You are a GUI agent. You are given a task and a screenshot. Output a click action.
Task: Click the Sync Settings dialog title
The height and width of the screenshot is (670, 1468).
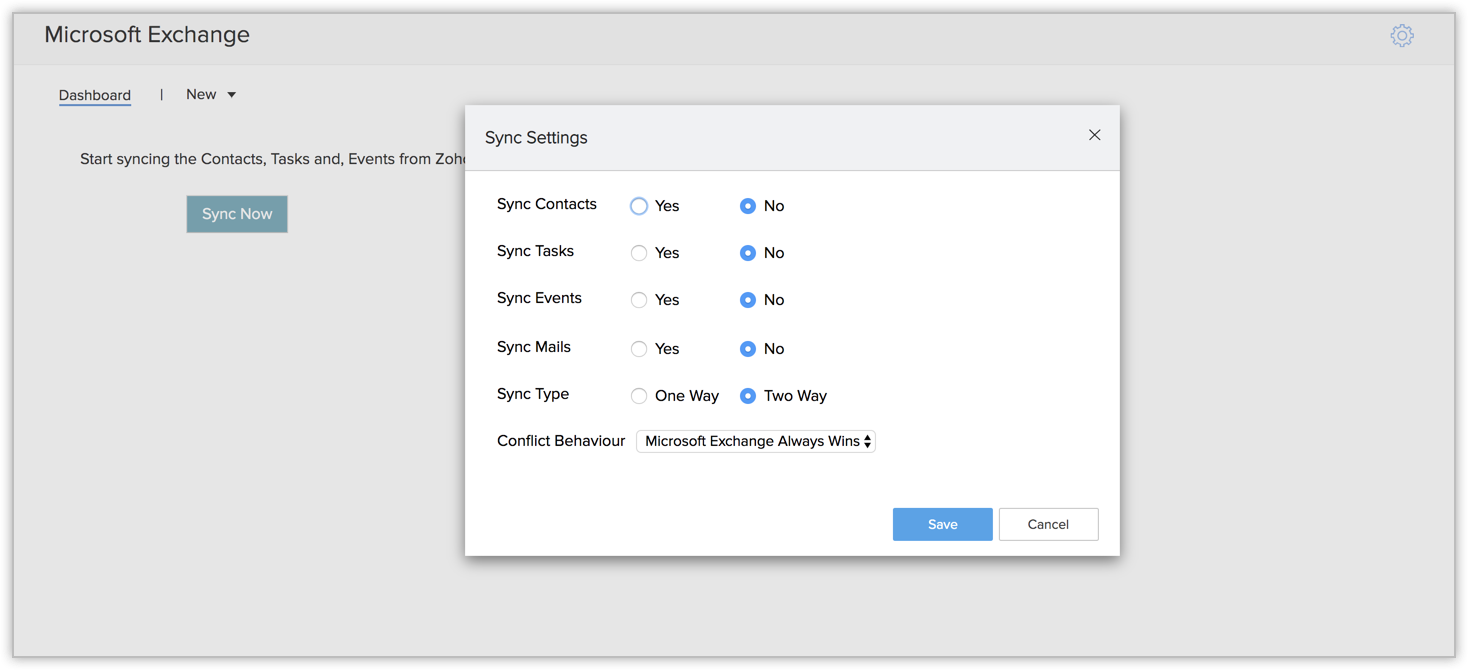[536, 138]
